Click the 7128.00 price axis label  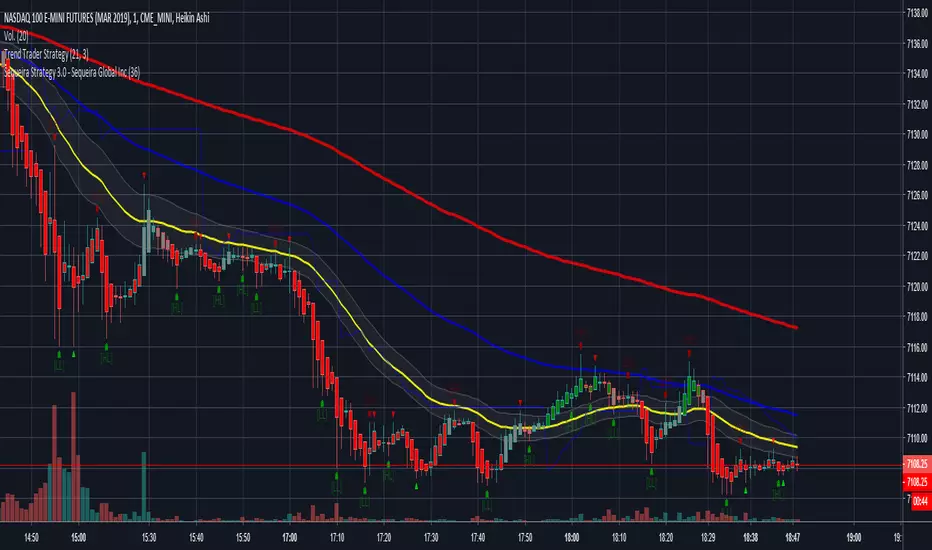pos(917,165)
